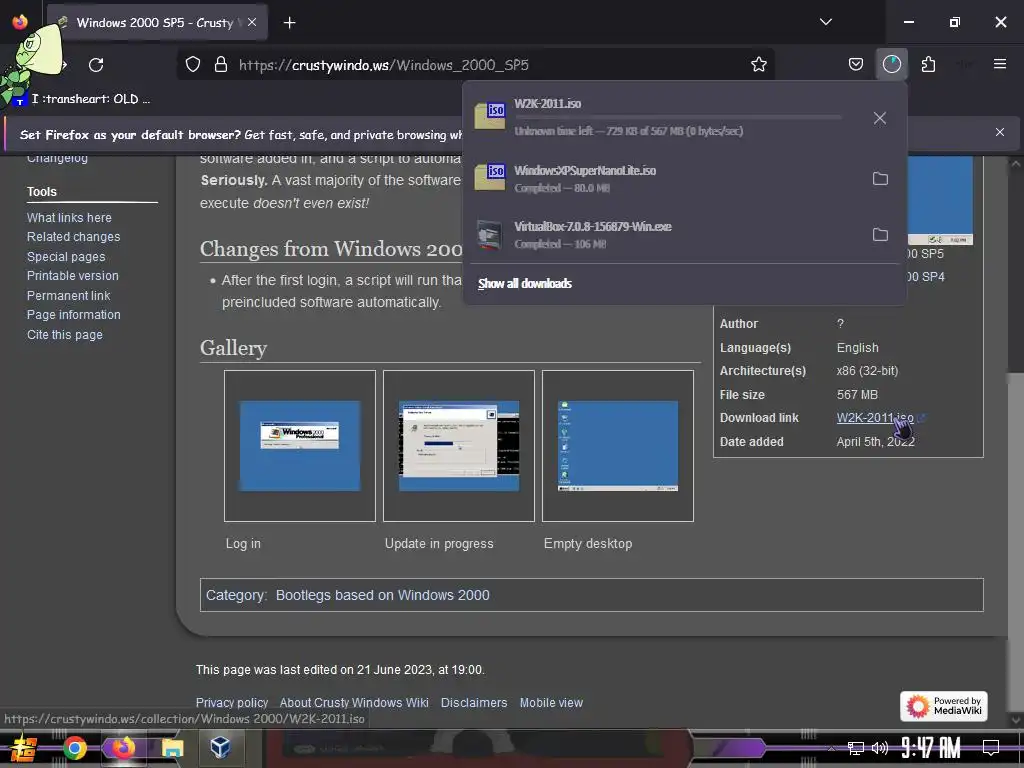Viewport: 1024px width, 768px height.
Task: Expand the list all tabs chevron
Action: [x=825, y=22]
